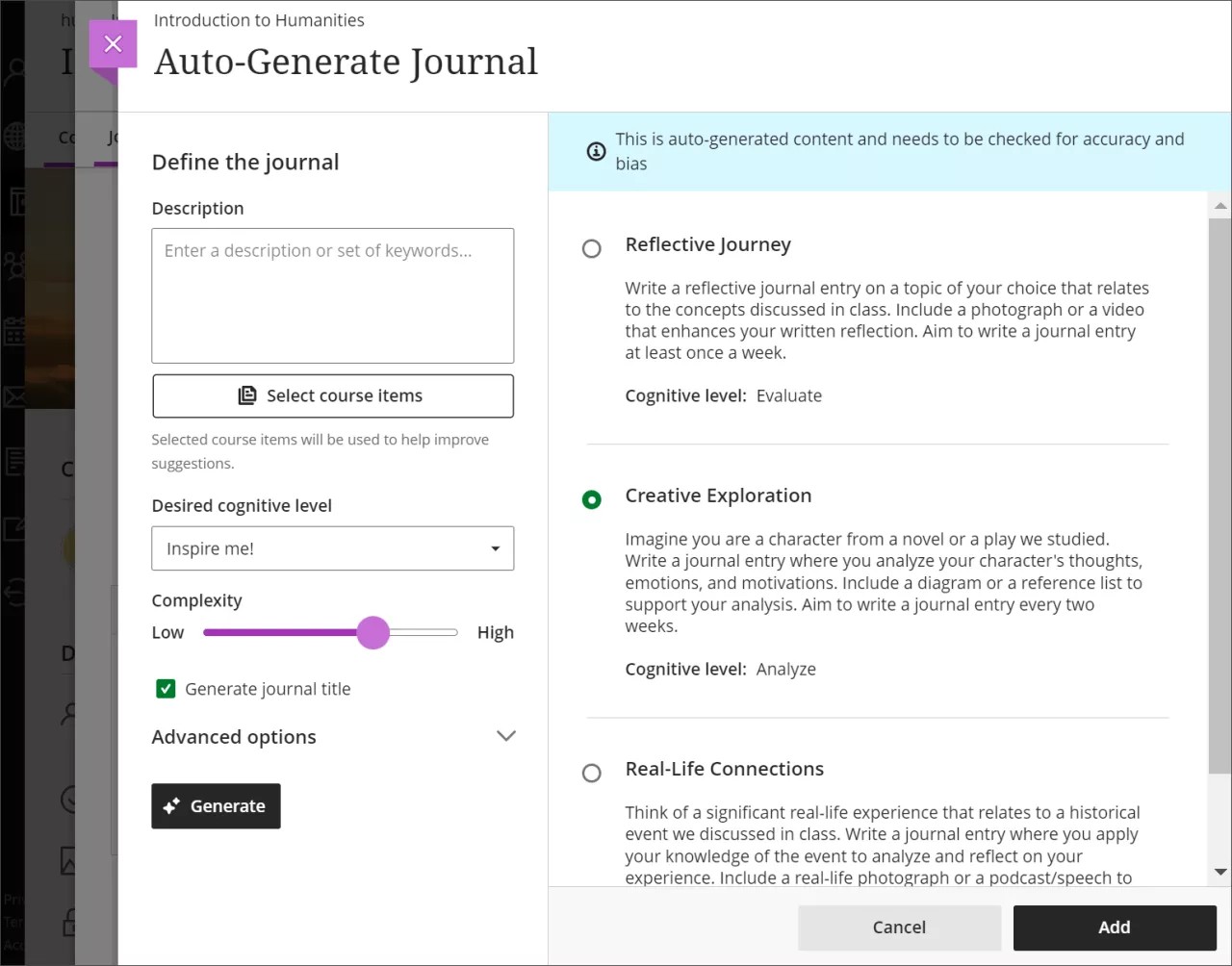Open Messages via the envelope icon
Viewport: 1232px width, 966px height.
13,394
